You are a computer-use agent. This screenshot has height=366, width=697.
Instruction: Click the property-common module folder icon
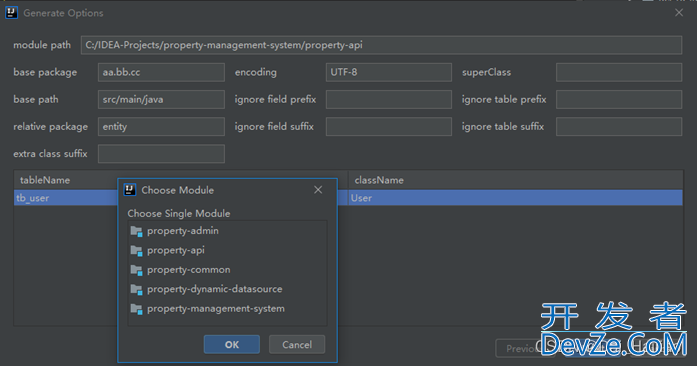(x=136, y=270)
